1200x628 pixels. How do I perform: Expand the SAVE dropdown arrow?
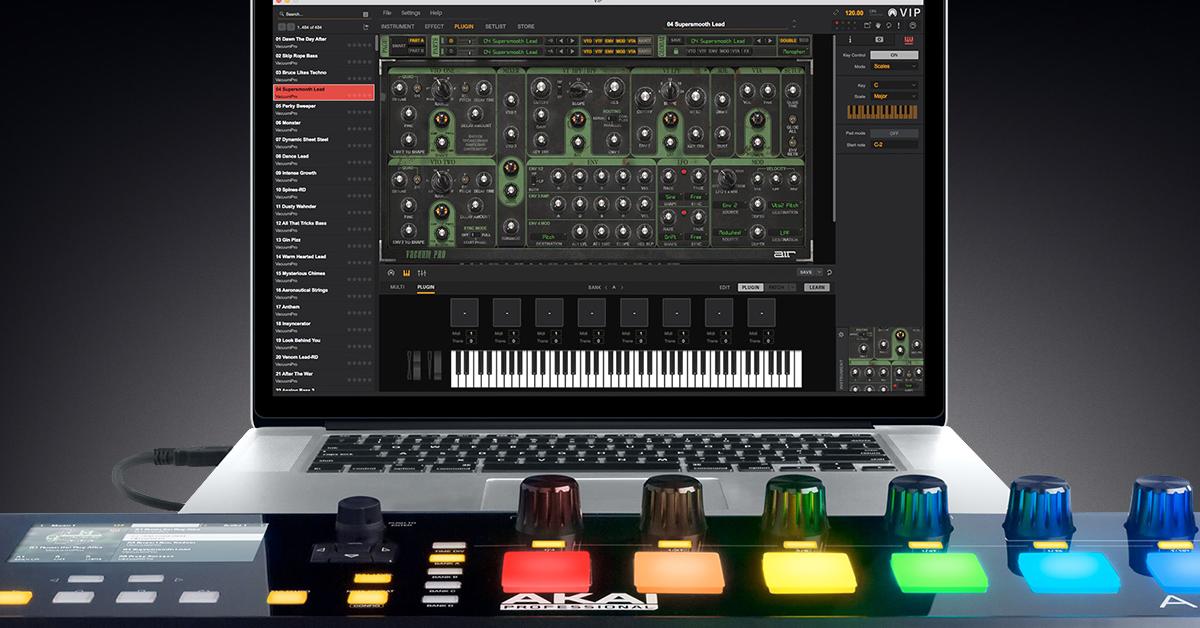tap(818, 272)
